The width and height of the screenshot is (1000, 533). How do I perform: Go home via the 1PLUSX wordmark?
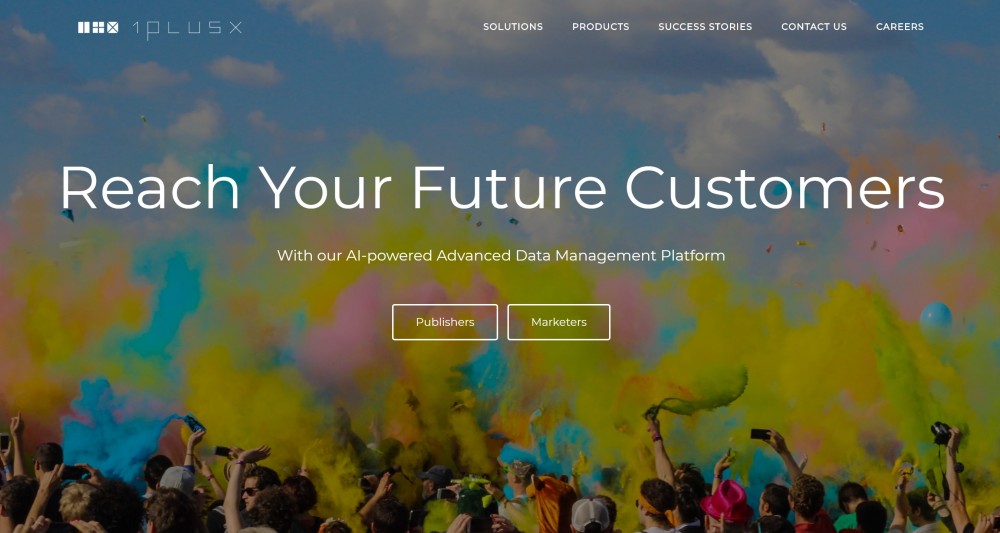coord(187,29)
